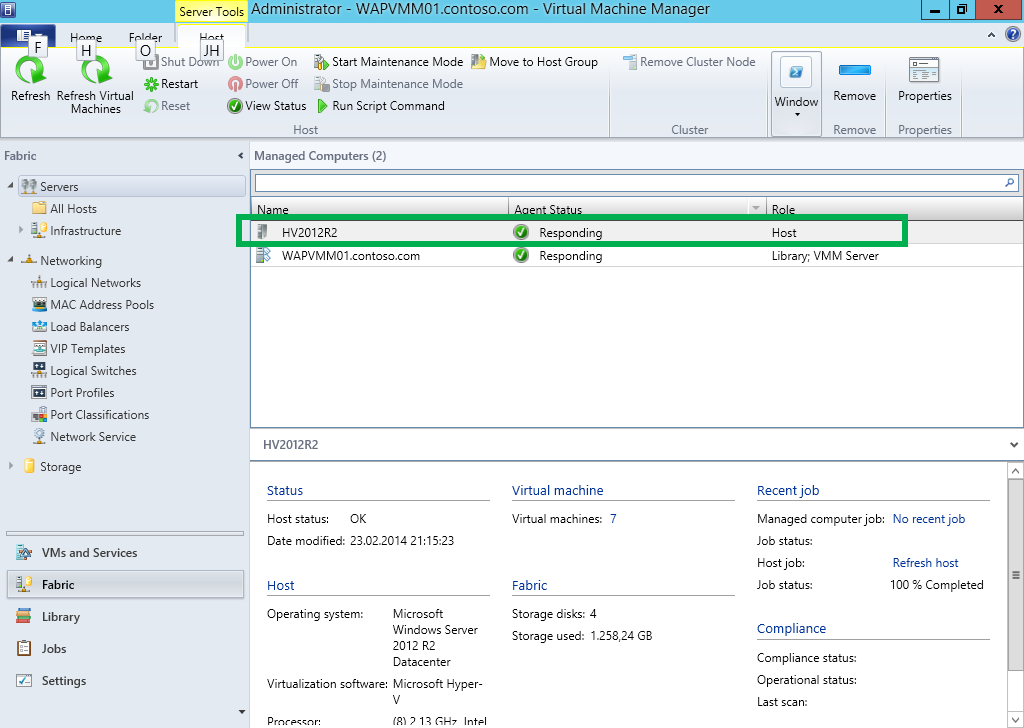
Task: Open Network Service node
Action: 84,437
